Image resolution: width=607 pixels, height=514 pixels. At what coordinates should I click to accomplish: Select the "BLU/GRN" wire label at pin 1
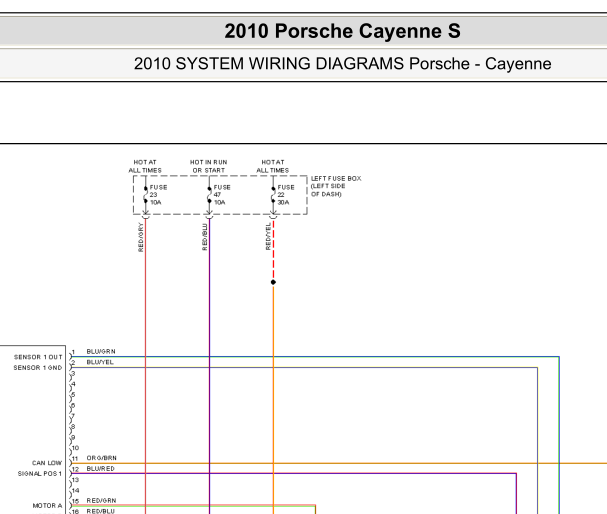(101, 351)
